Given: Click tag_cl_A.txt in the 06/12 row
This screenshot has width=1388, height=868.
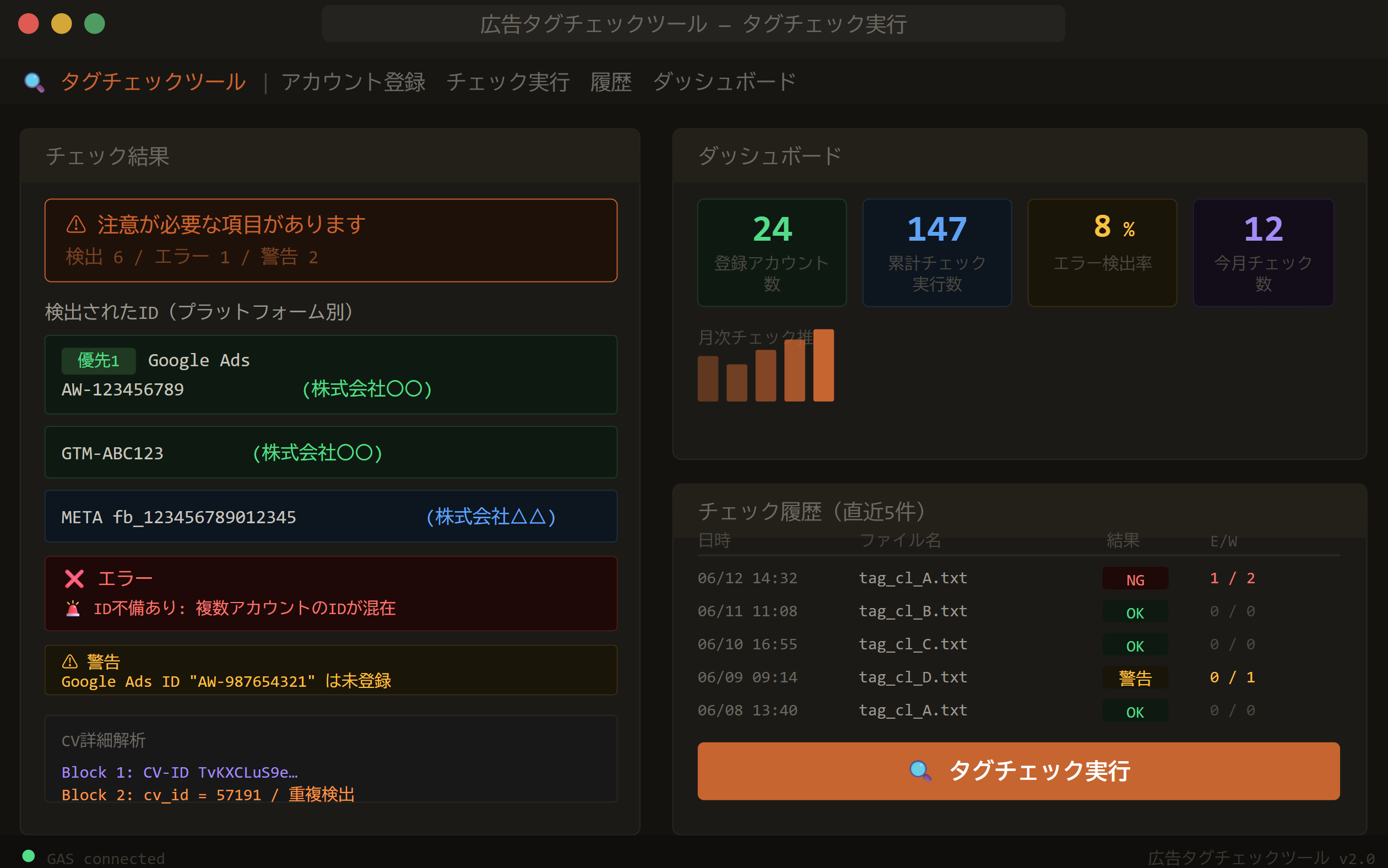Looking at the screenshot, I should point(913,578).
